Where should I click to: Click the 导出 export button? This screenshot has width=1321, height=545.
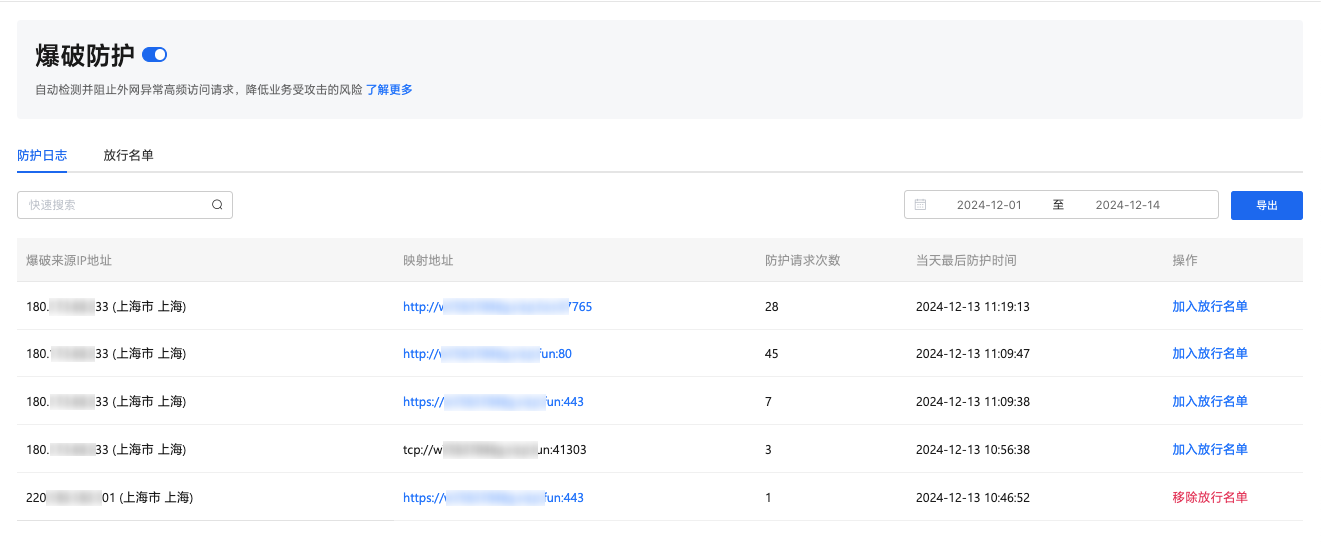tap(1266, 205)
